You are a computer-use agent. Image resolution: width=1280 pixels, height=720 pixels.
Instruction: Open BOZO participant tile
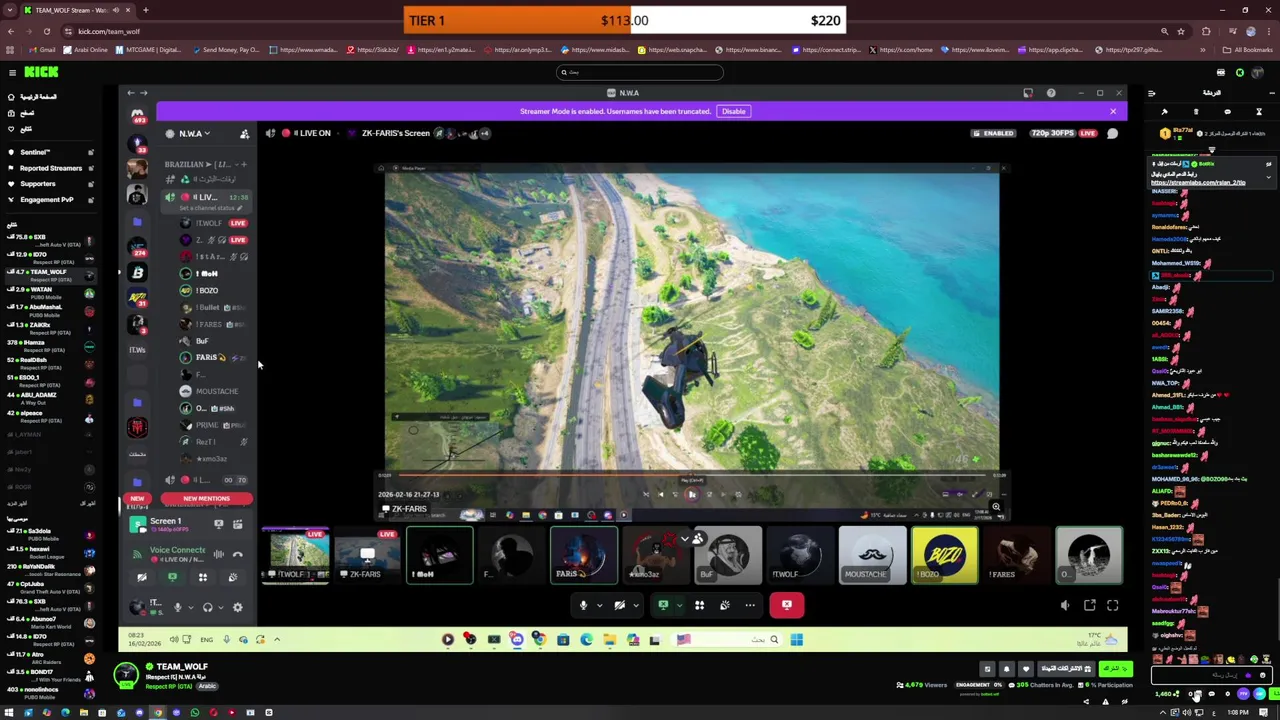(944, 555)
